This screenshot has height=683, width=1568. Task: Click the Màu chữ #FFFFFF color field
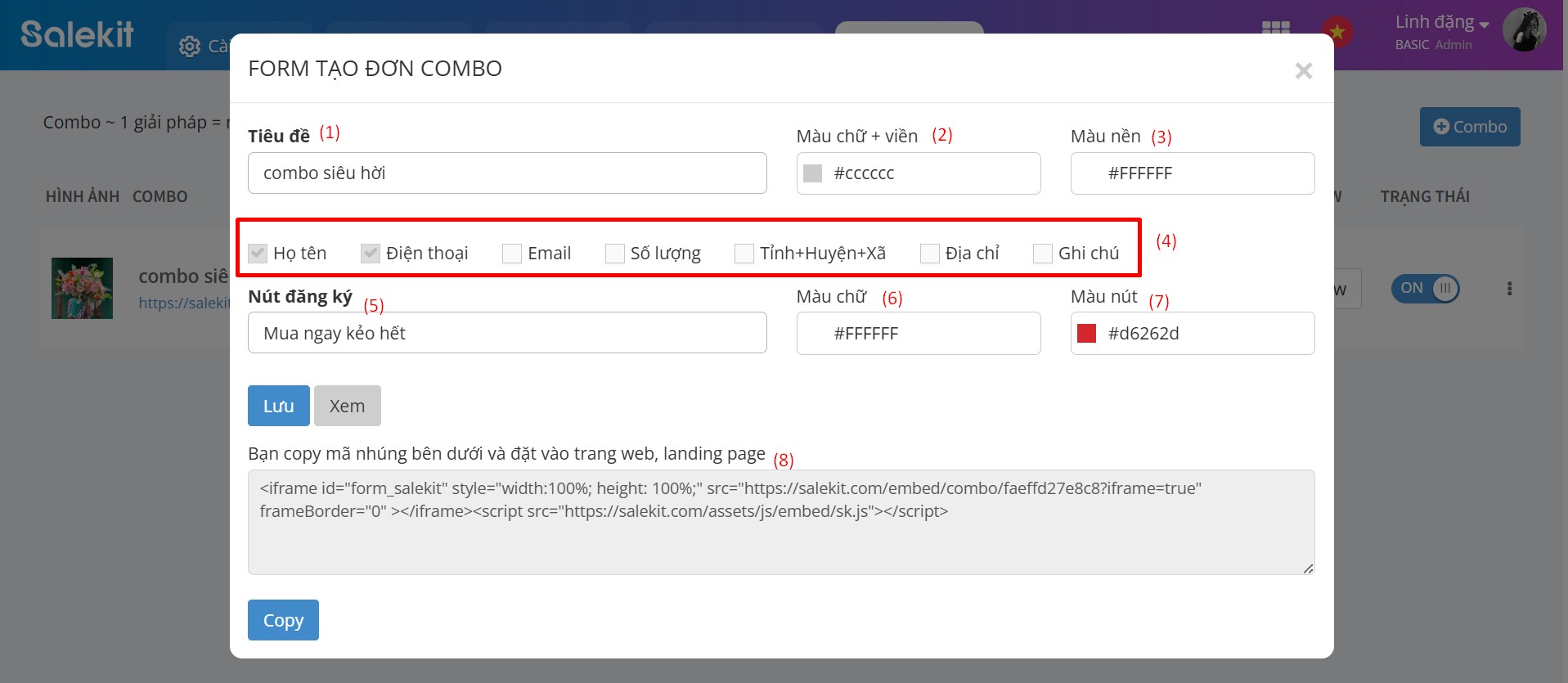[x=919, y=333]
